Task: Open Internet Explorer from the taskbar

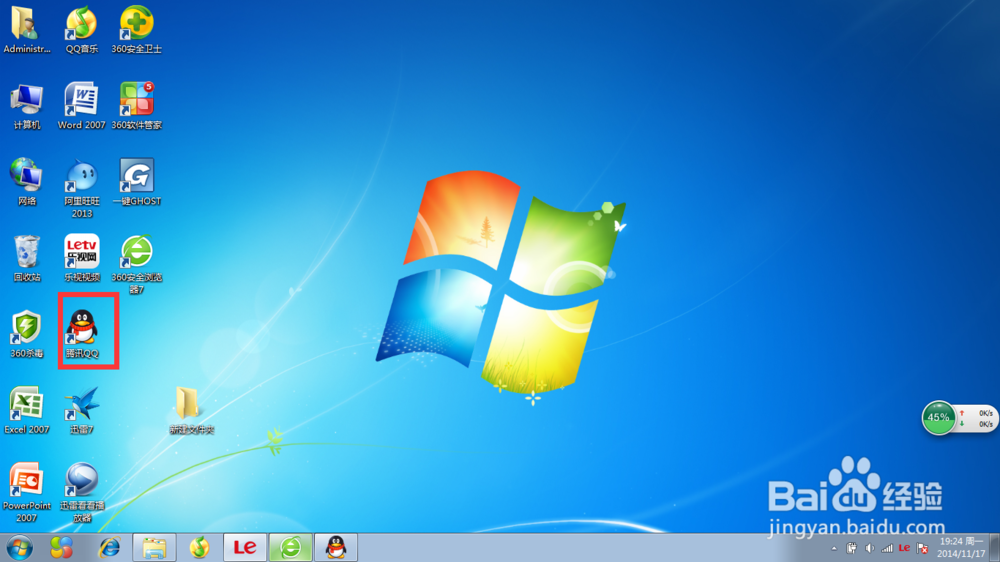Action: coord(109,547)
